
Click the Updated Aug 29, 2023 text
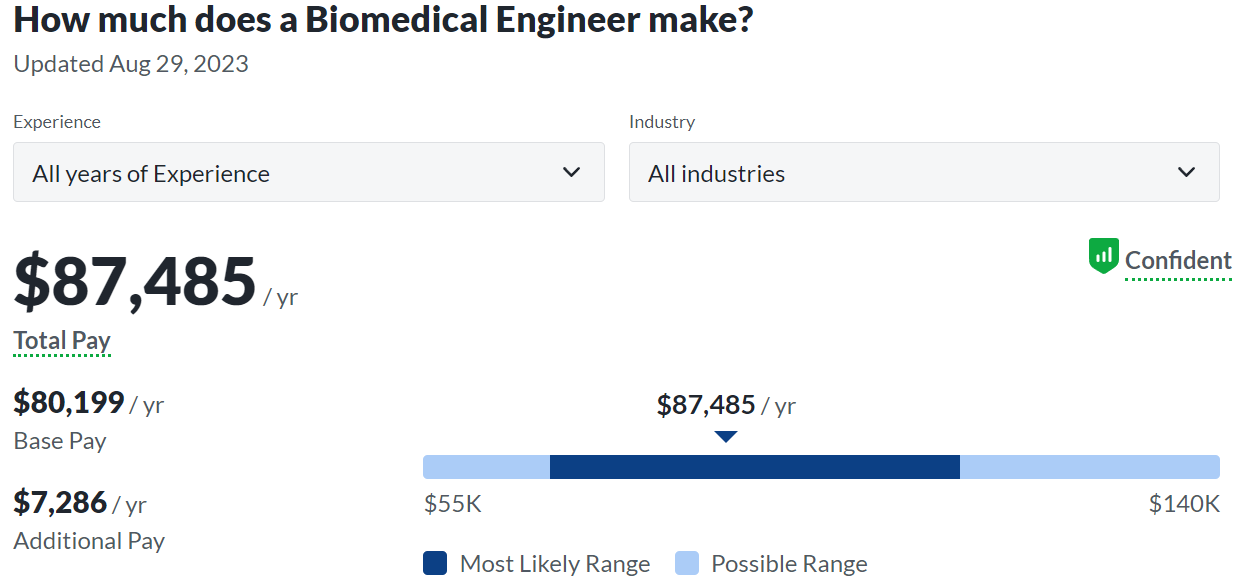131,65
